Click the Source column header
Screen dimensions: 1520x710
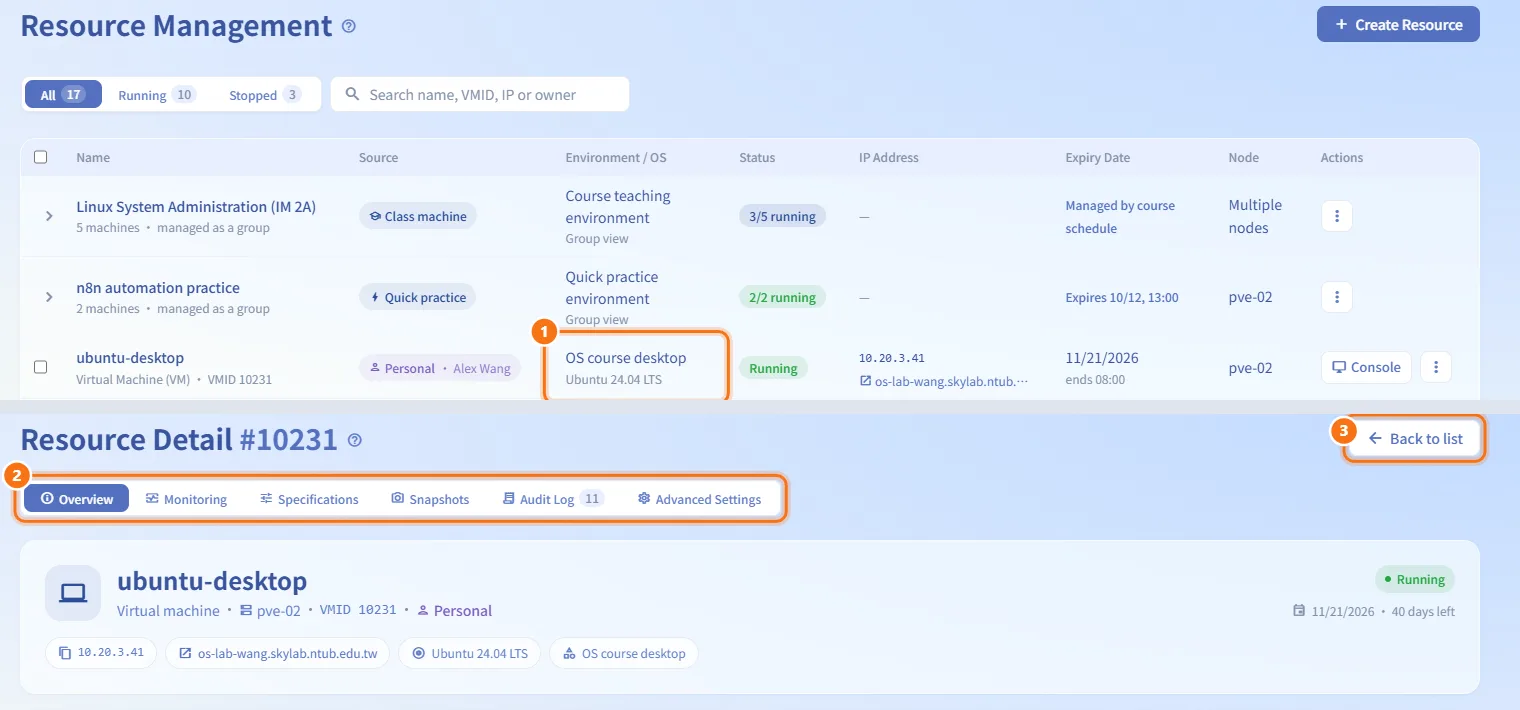[x=378, y=157]
